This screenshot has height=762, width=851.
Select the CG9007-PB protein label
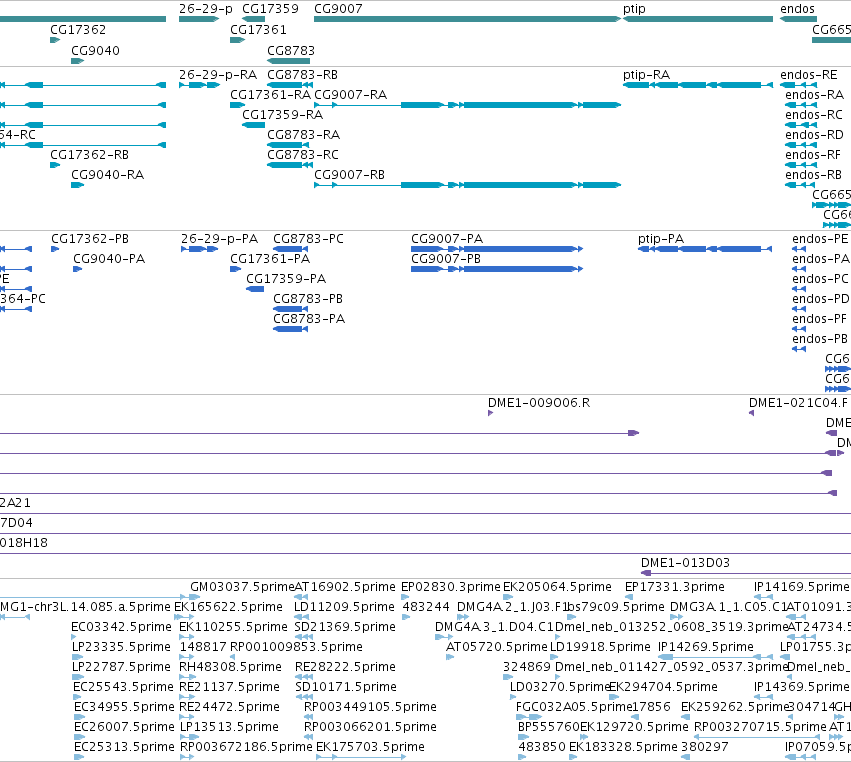446,259
